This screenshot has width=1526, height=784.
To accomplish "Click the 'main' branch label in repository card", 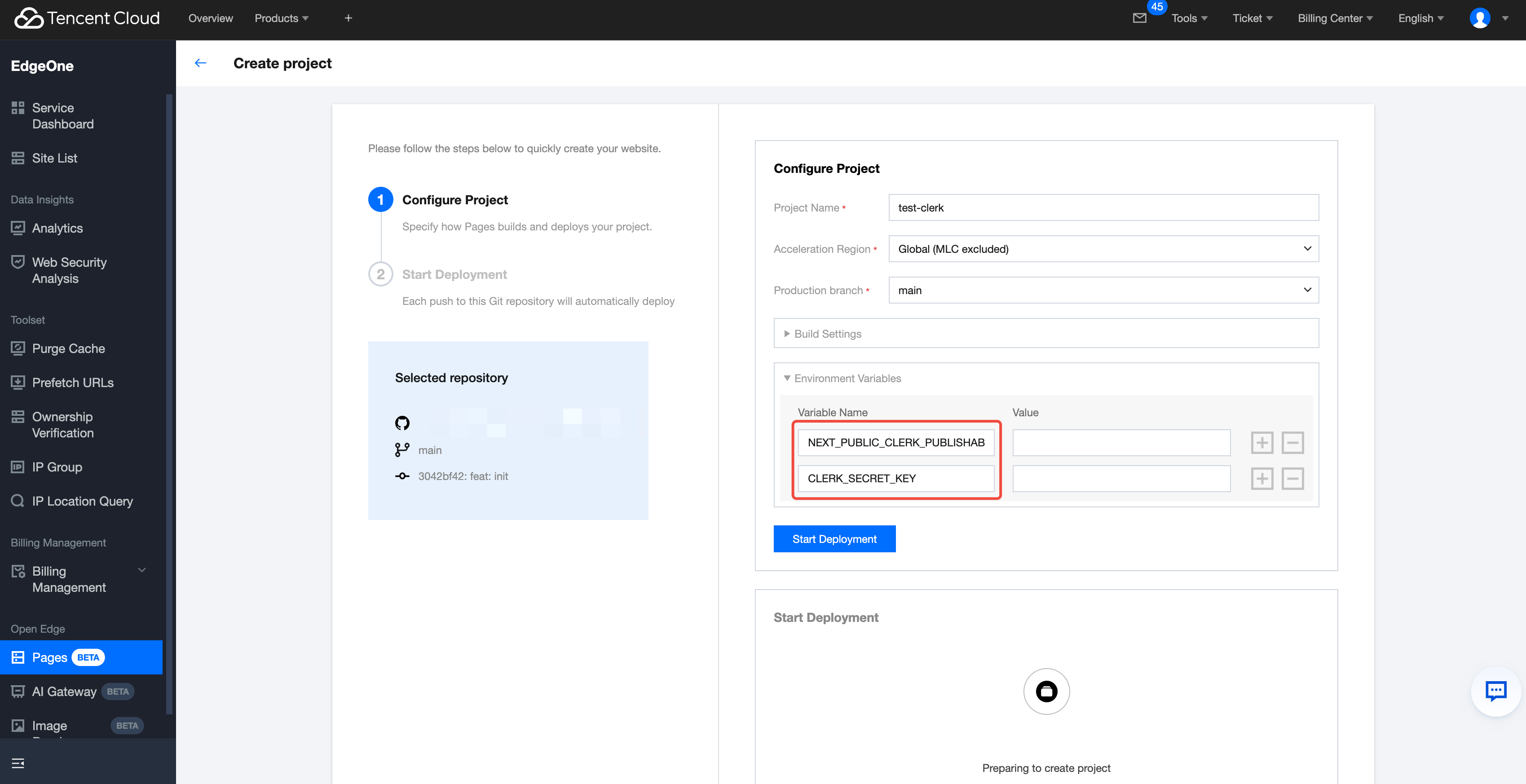I will (429, 450).
